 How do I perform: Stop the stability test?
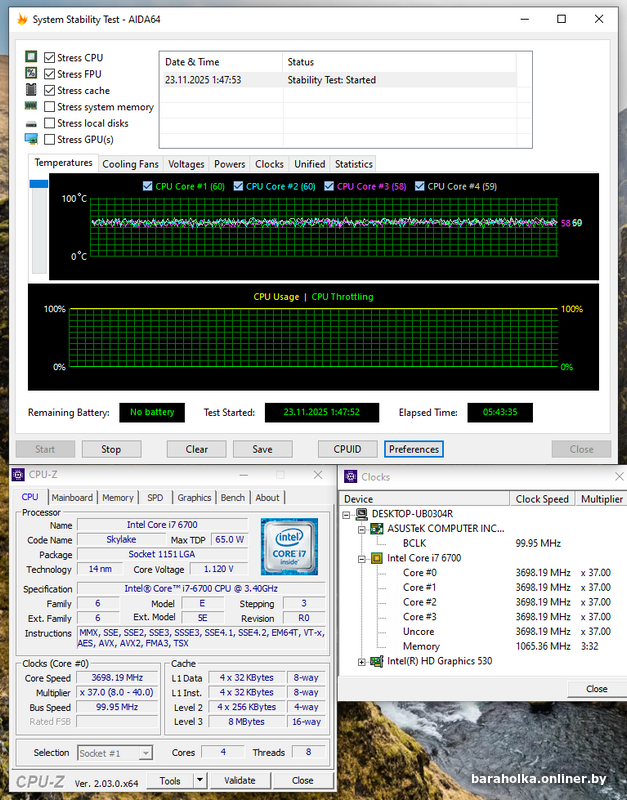click(111, 449)
